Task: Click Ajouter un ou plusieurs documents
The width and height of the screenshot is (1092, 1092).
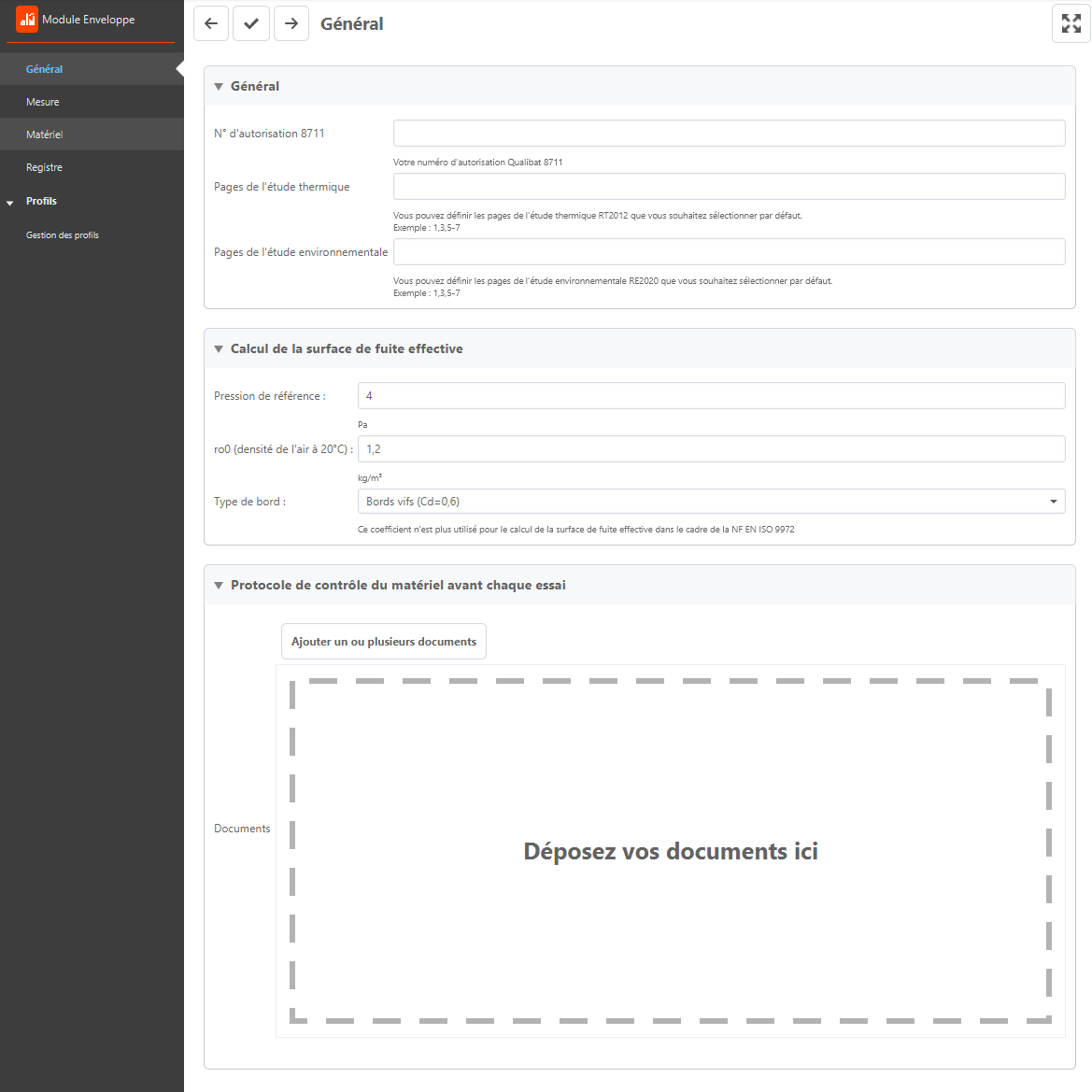Action: [x=384, y=642]
